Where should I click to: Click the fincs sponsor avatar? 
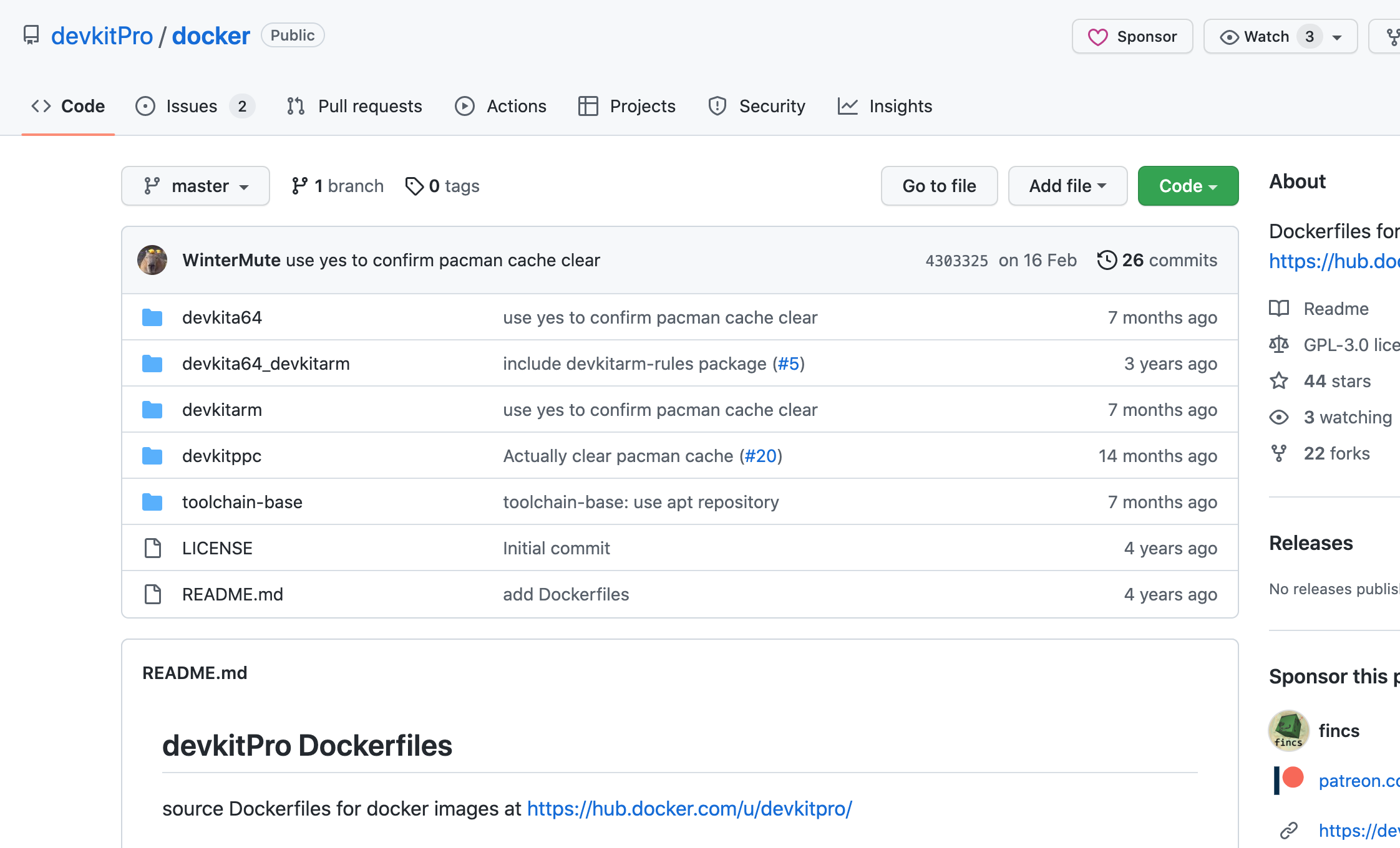pyautogui.click(x=1288, y=731)
